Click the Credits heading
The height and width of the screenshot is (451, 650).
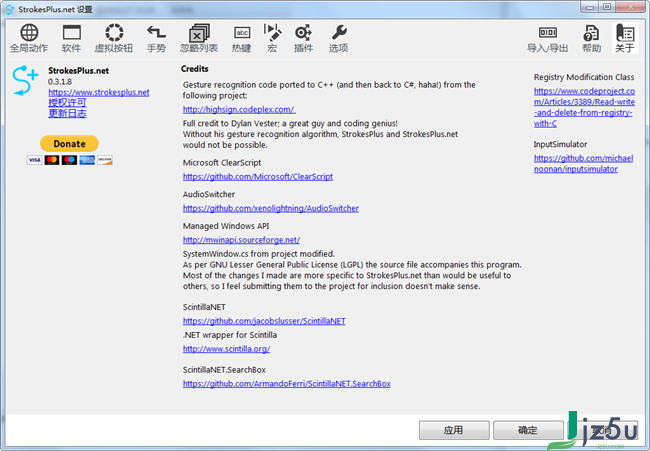pos(194,69)
